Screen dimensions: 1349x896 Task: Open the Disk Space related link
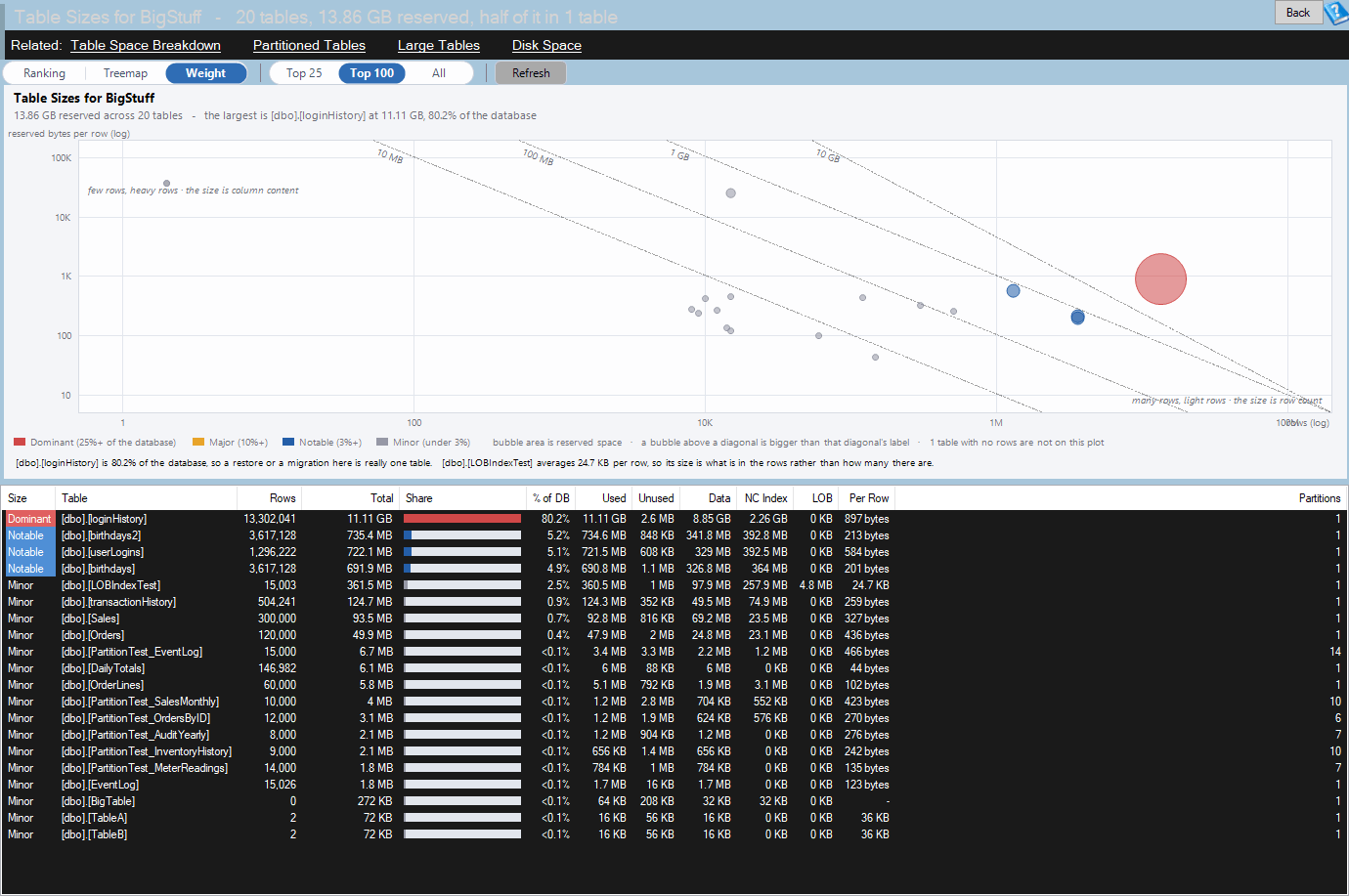click(546, 45)
